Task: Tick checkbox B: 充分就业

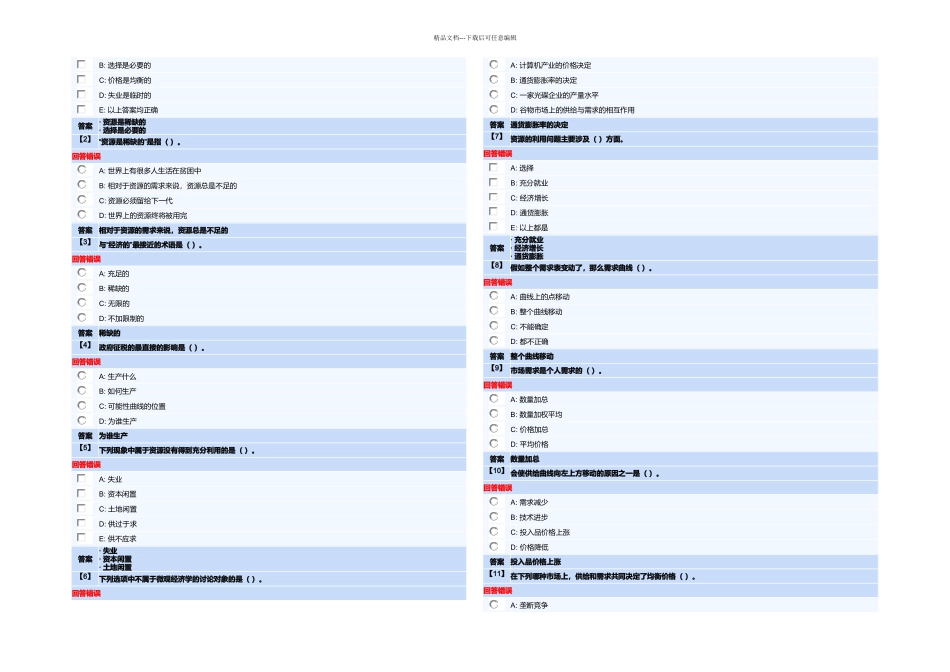Action: pos(493,182)
